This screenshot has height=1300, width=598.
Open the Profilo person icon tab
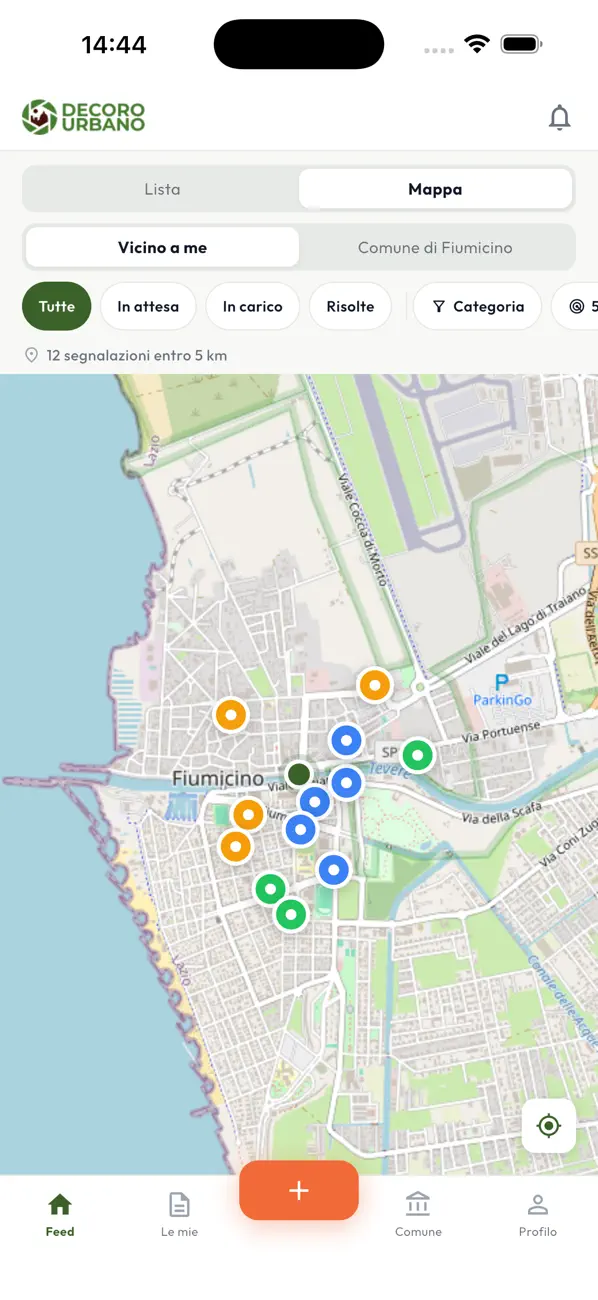538,1204
